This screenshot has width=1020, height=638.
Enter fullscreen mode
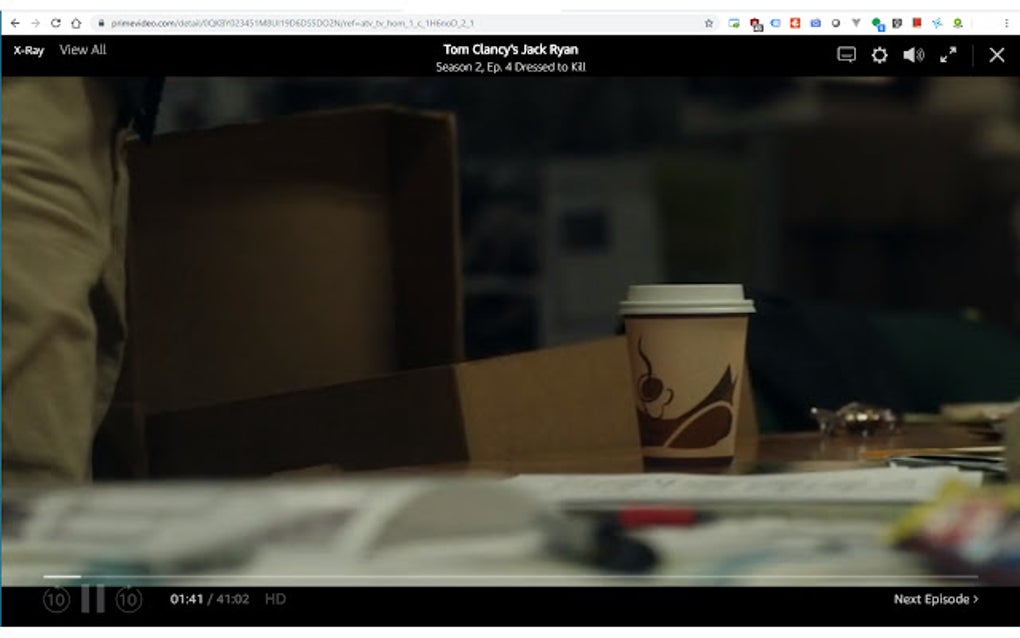(x=948, y=55)
